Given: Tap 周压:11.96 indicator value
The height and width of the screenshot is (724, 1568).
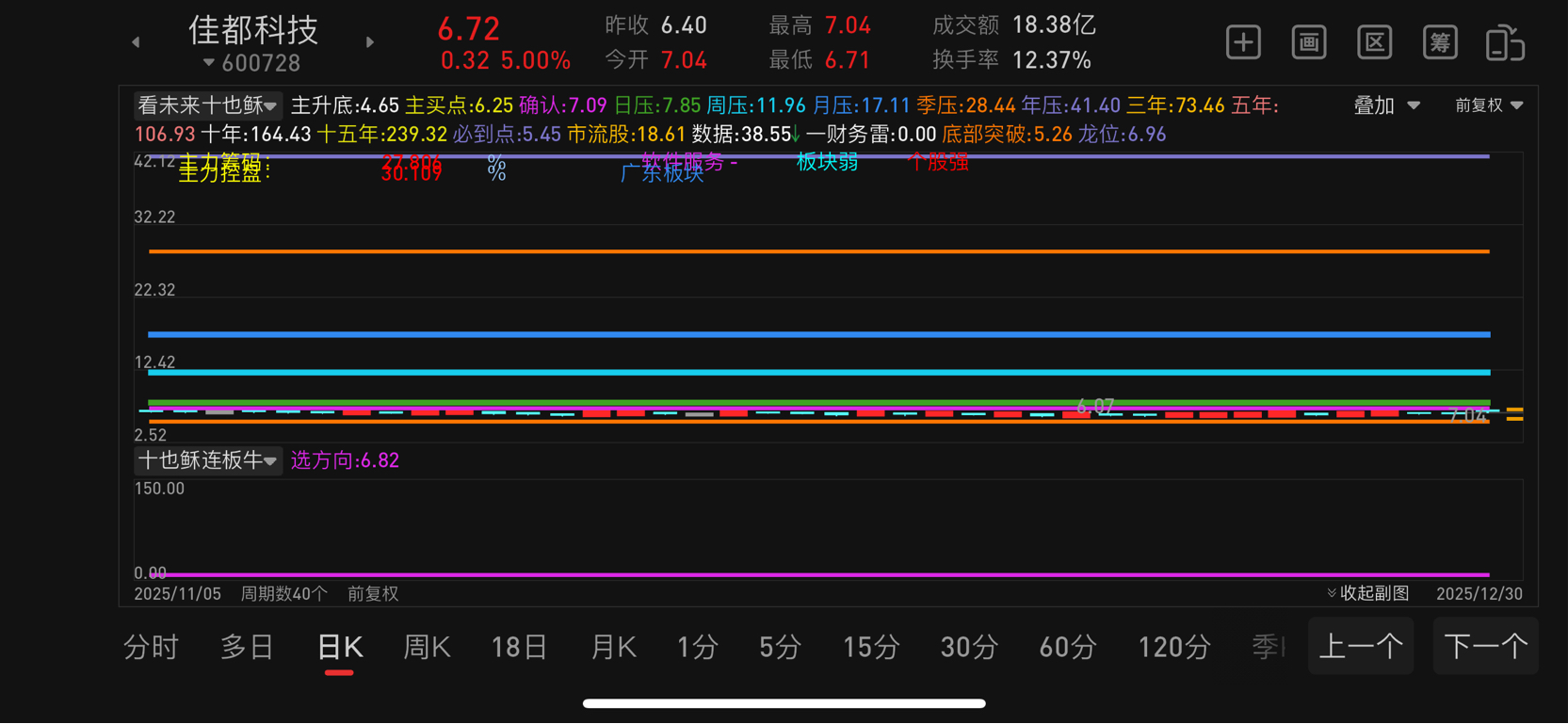Looking at the screenshot, I should tap(756, 105).
